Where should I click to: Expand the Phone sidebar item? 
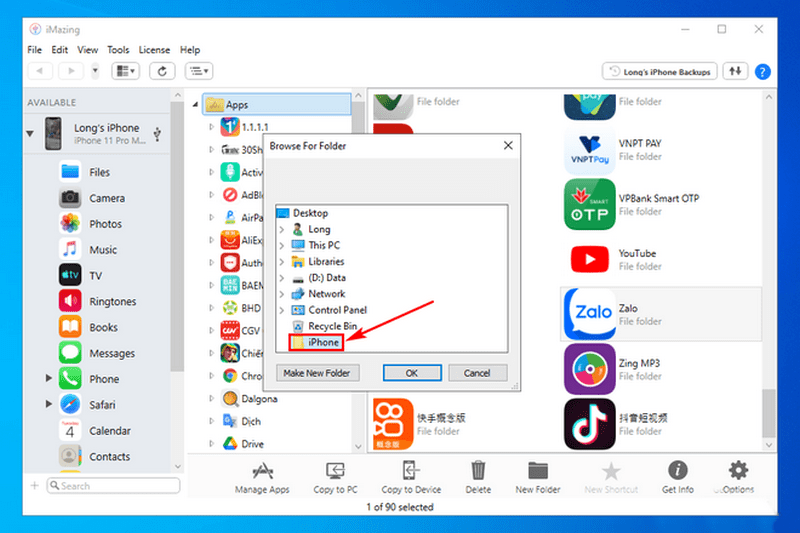[48, 378]
